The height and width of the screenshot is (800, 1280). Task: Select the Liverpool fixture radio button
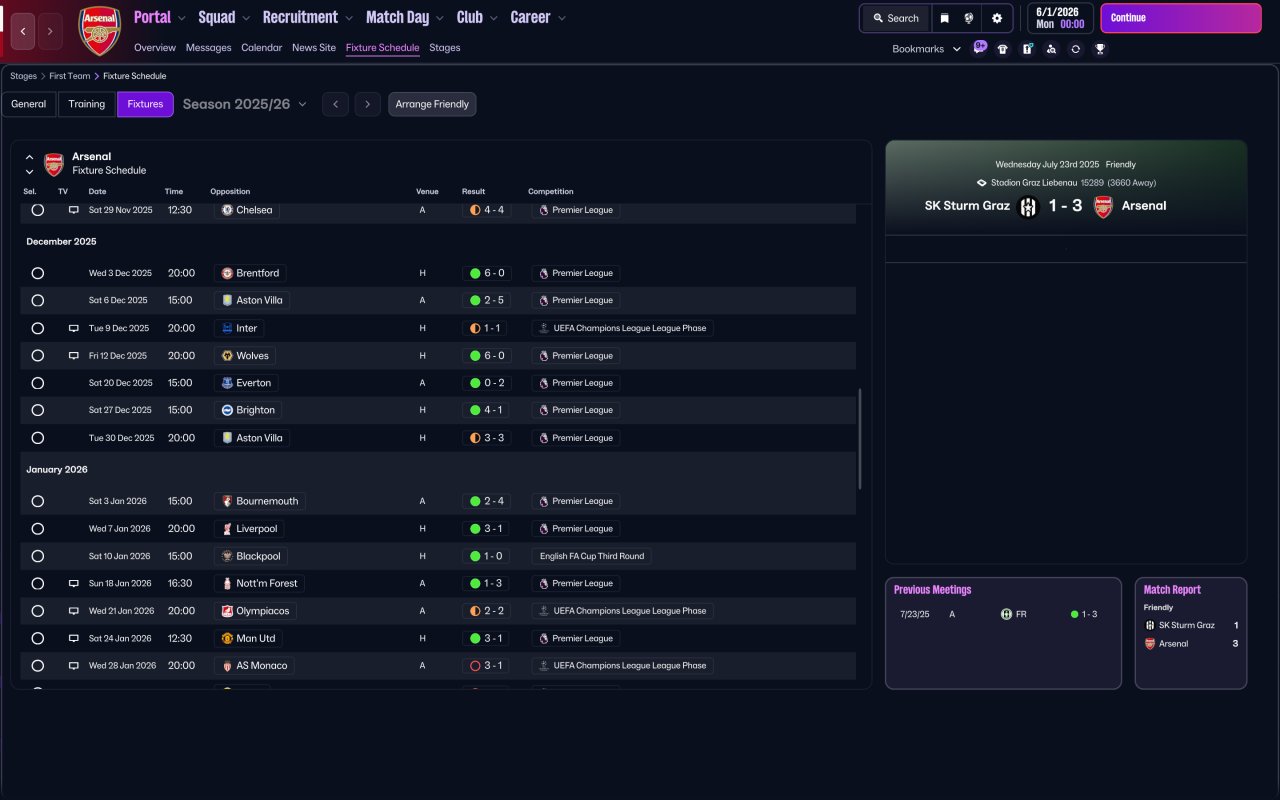38,528
